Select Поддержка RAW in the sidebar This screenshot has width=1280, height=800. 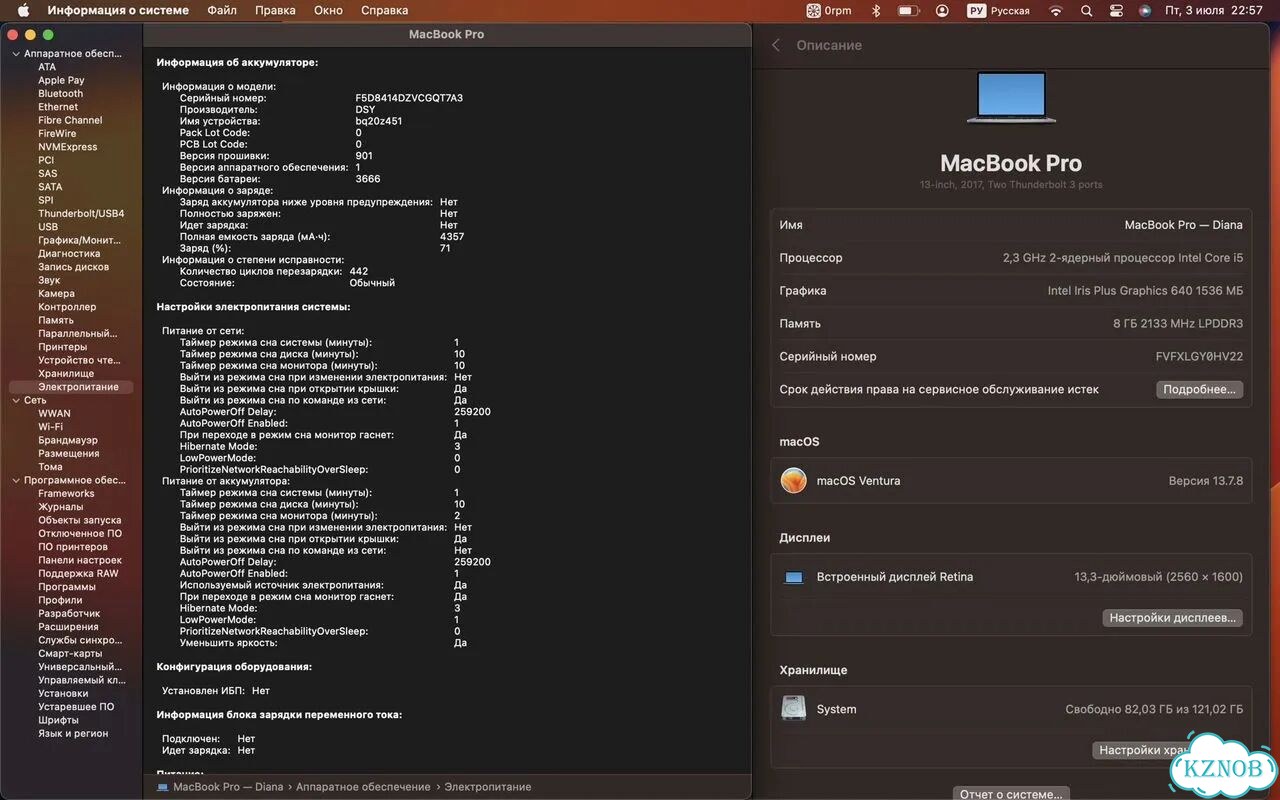(78, 573)
